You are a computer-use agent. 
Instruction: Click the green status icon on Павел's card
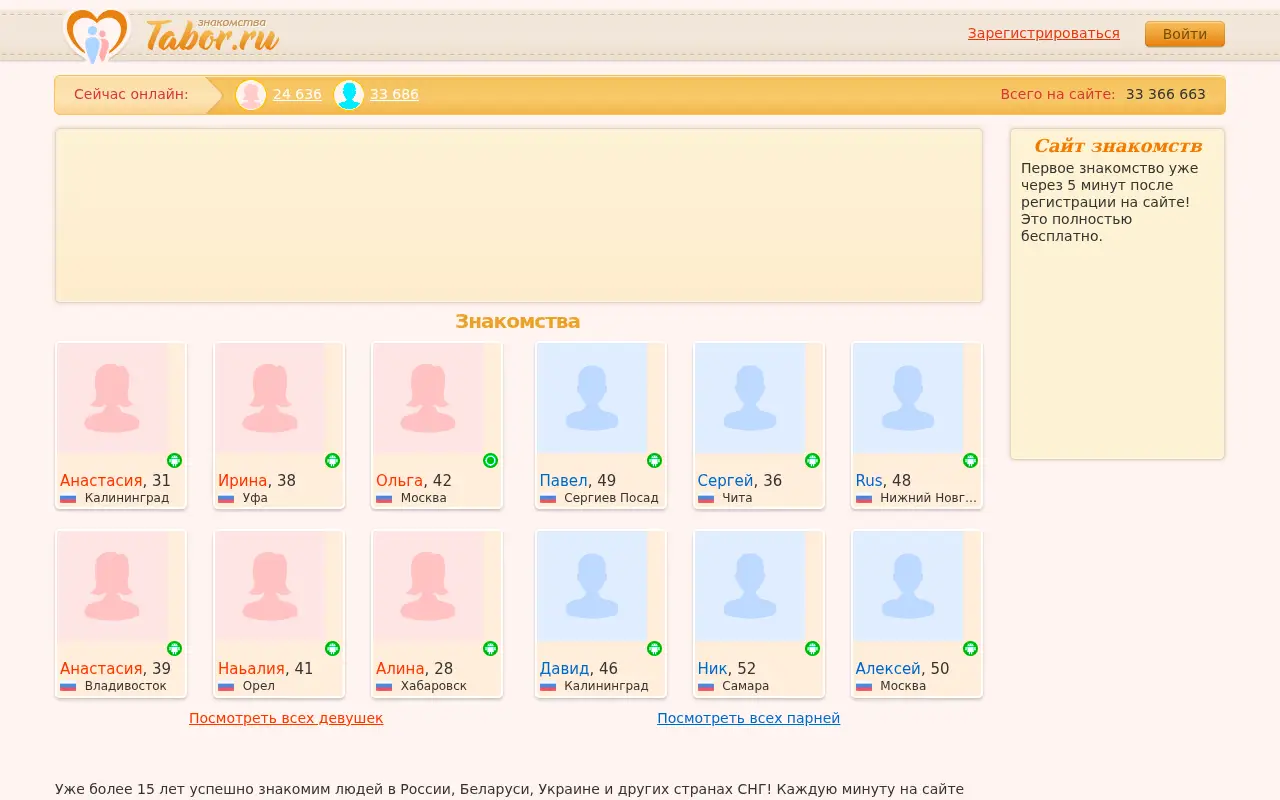pyautogui.click(x=655, y=461)
